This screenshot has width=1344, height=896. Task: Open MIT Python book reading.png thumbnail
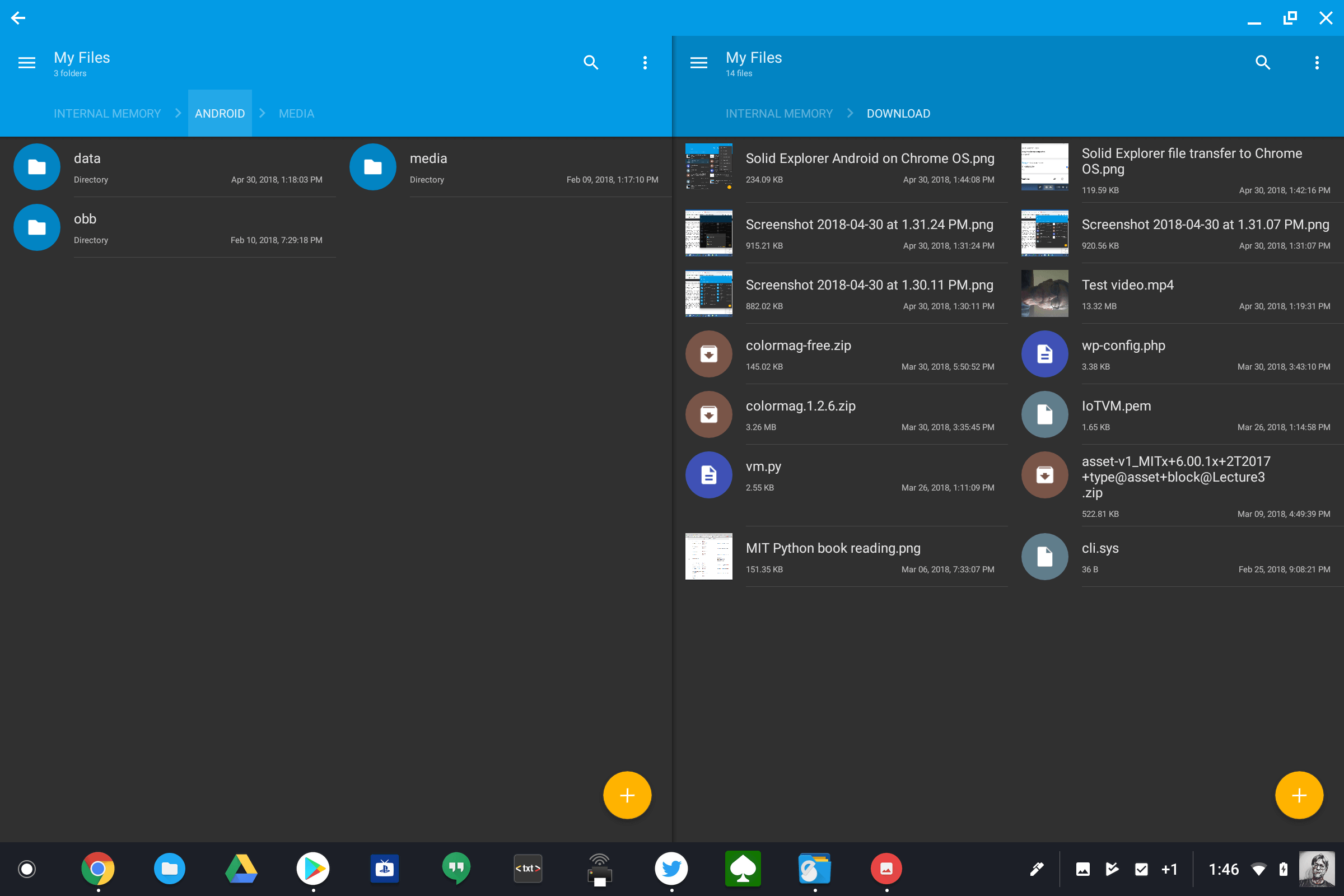(x=709, y=557)
